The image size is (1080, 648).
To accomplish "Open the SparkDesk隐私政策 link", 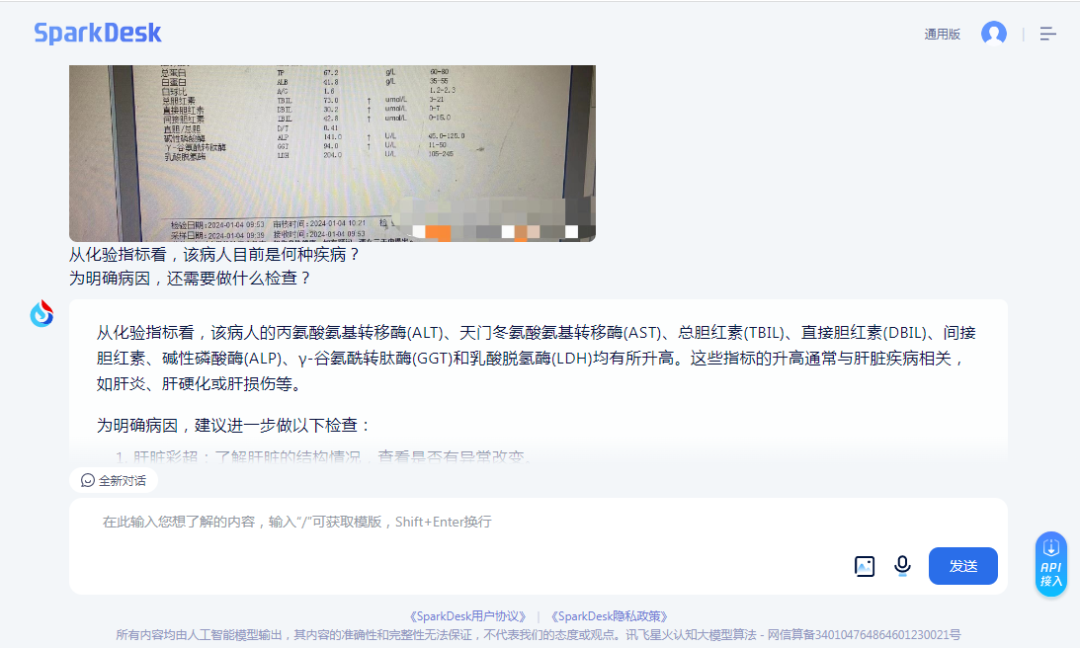I will (609, 616).
